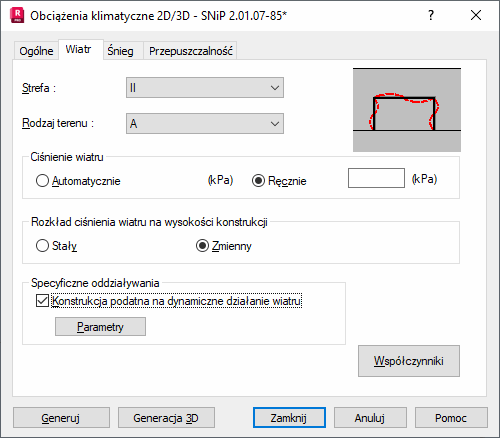The height and width of the screenshot is (438, 500).
Task: Choose the Stały pressure distribution option
Action: tap(42, 246)
